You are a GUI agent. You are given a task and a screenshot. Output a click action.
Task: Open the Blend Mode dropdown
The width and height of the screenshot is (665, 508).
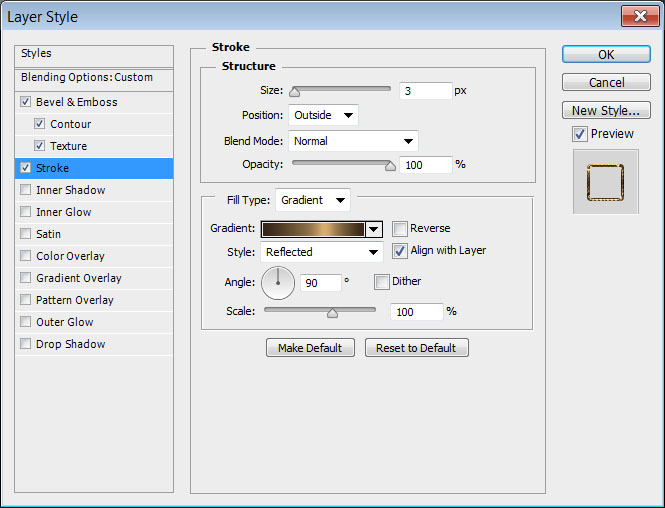click(x=353, y=141)
